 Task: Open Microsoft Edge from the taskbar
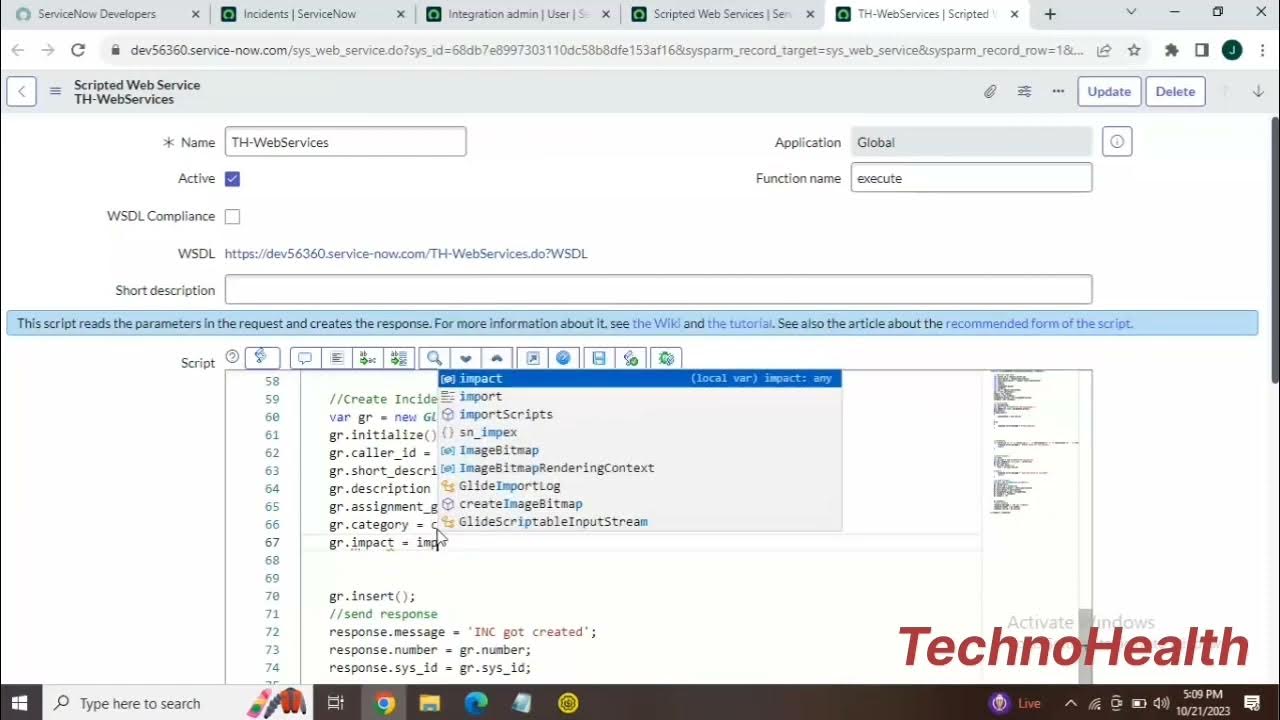click(476, 703)
